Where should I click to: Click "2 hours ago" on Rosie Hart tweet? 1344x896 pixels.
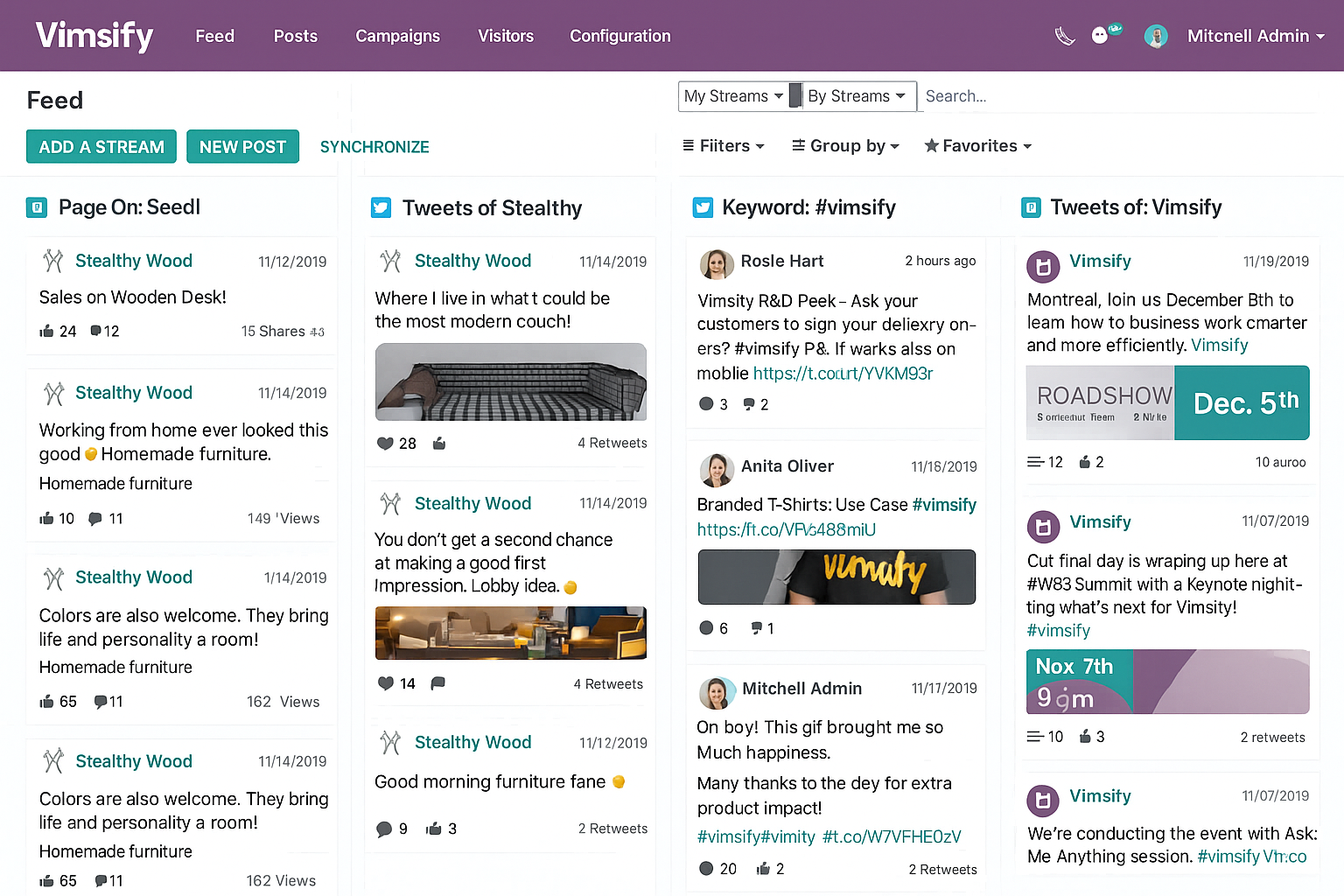point(941,261)
